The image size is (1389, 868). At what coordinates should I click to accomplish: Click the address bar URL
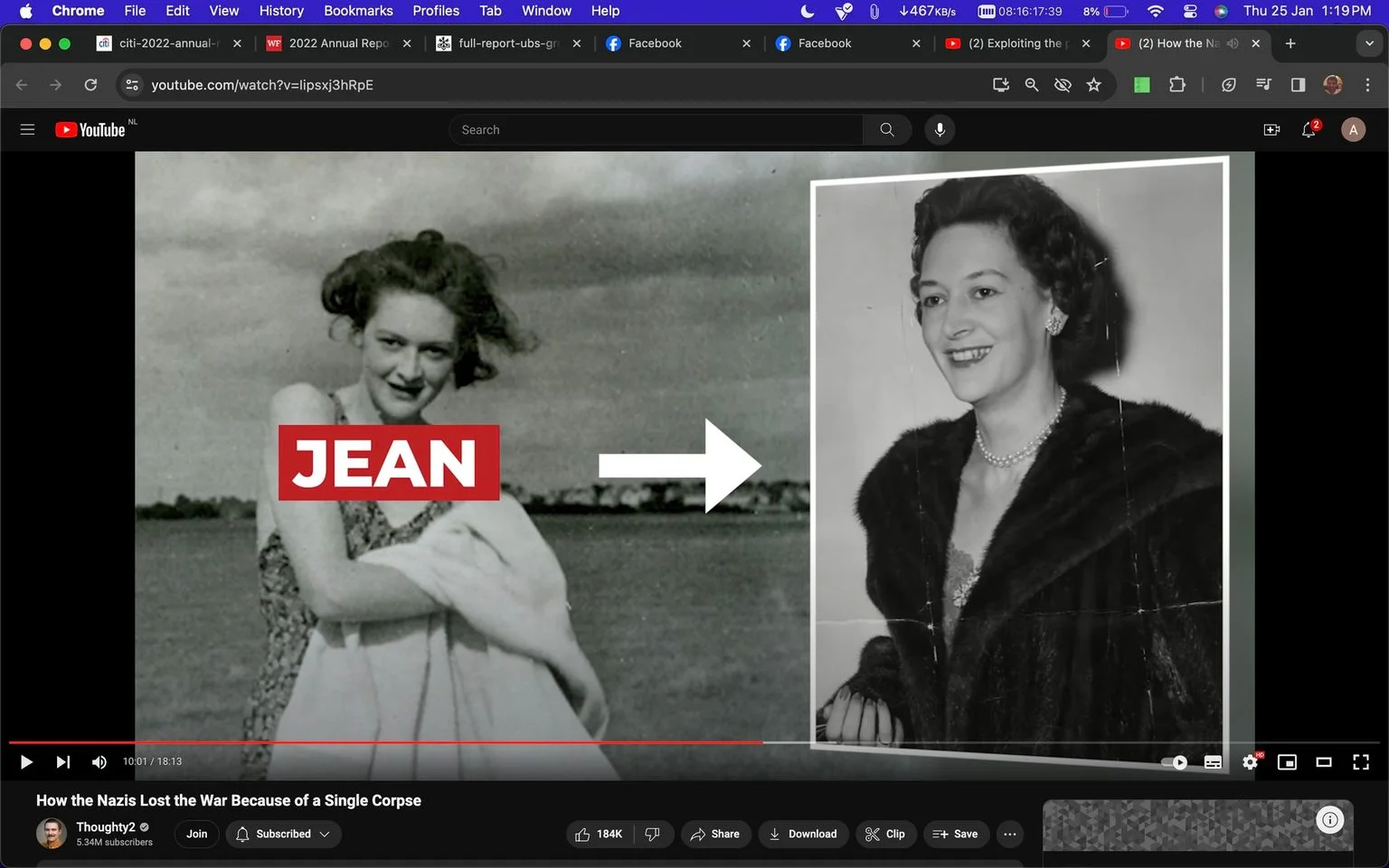pyautogui.click(x=262, y=85)
